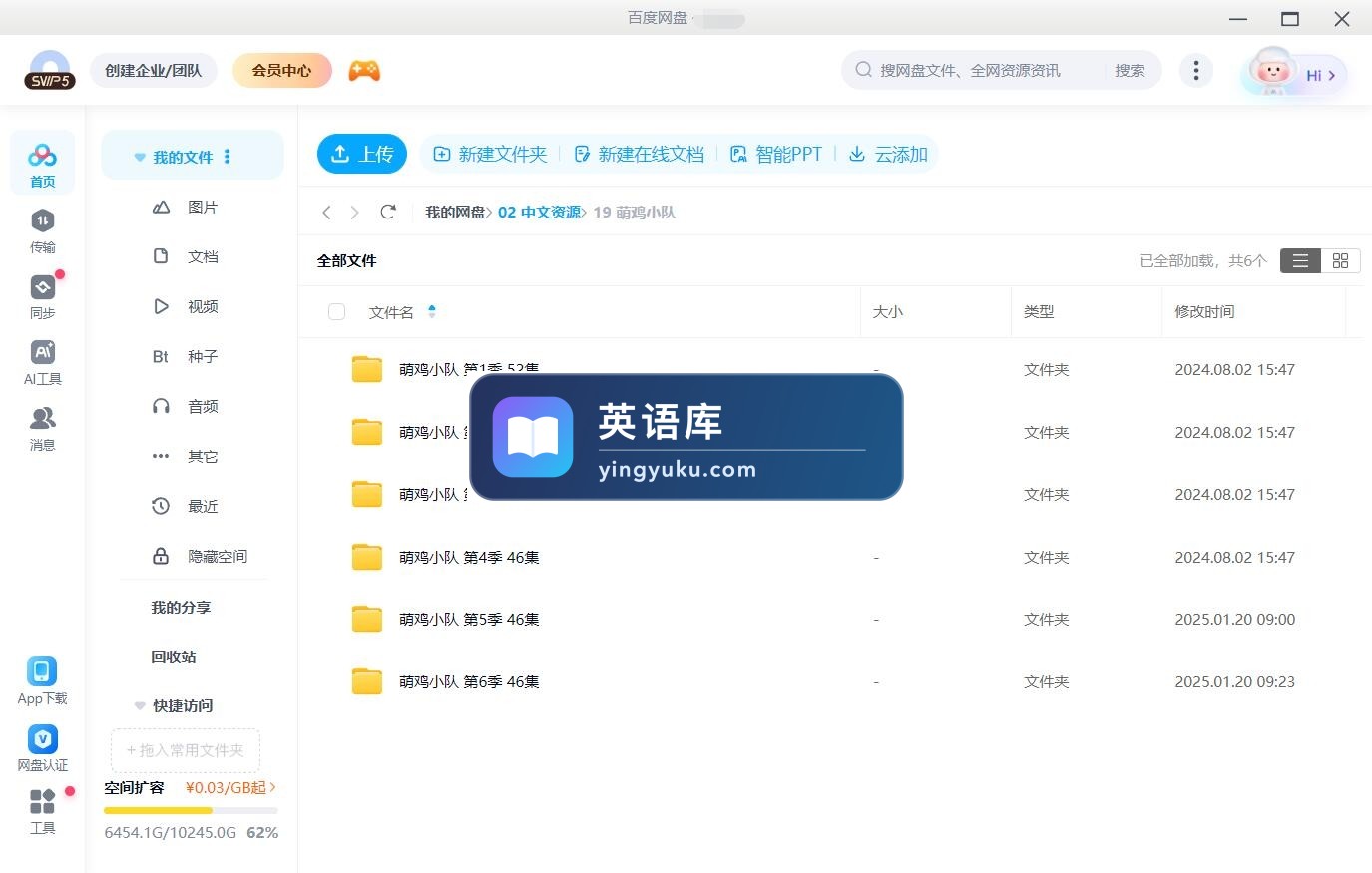Sort by 大小 column header
Screen dimensions: 1372x873
click(887, 311)
